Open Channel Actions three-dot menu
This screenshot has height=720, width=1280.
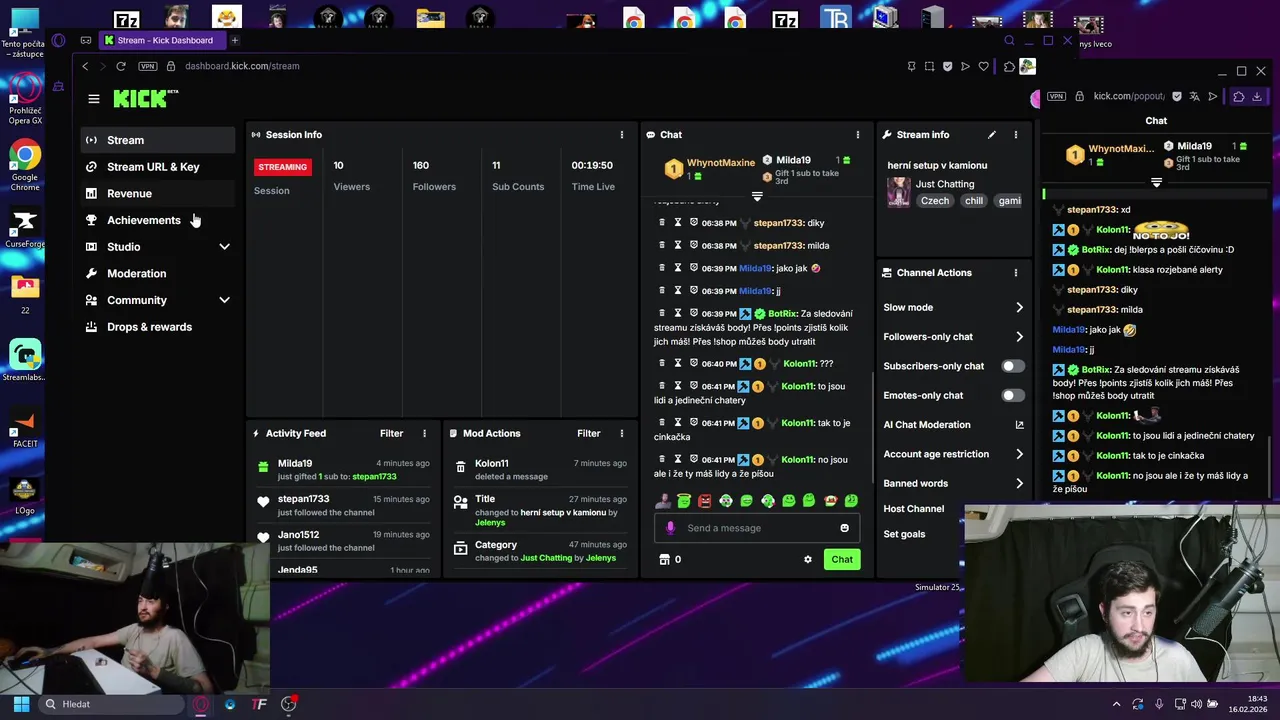pos(1016,273)
